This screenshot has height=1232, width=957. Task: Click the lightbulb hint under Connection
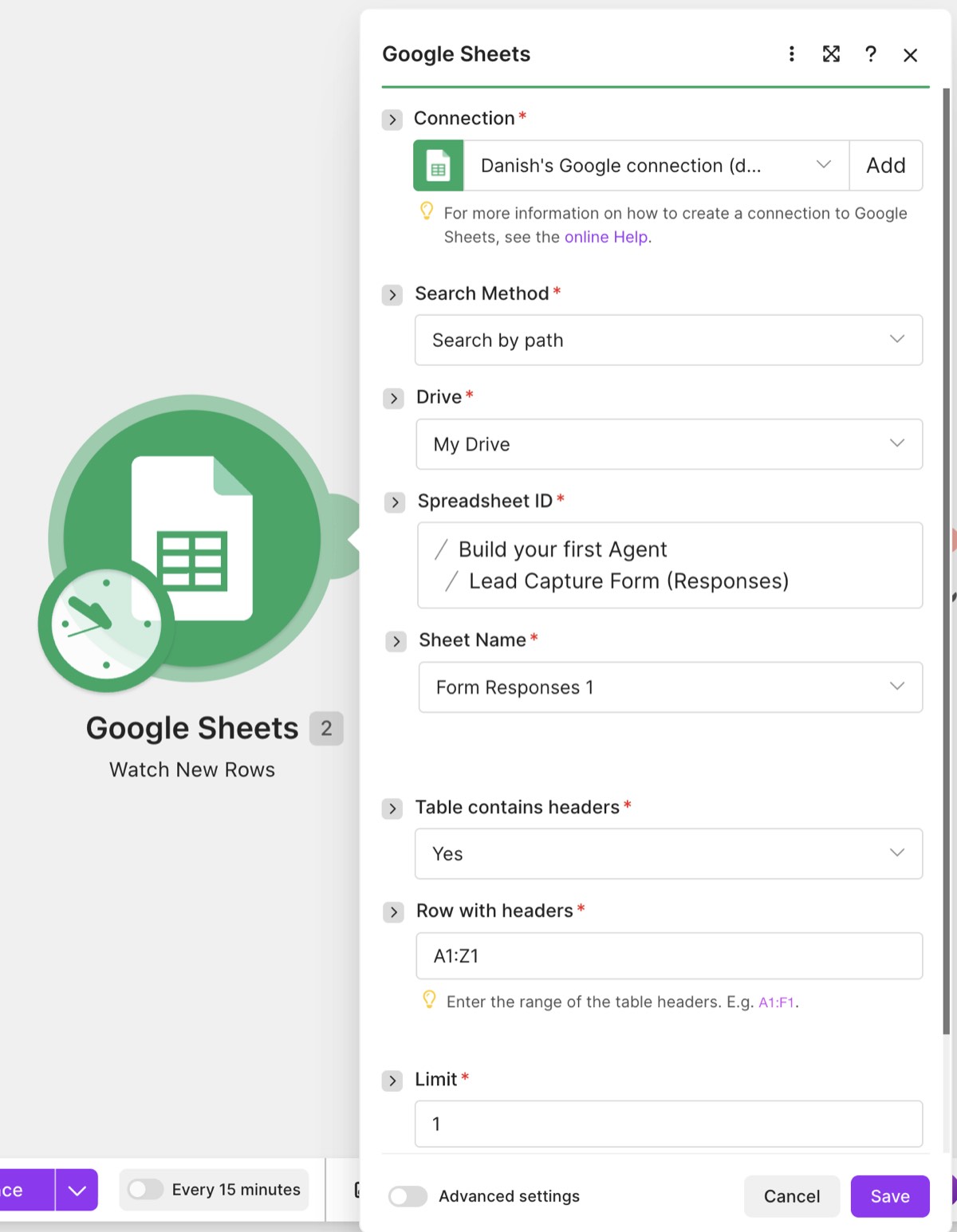427,211
